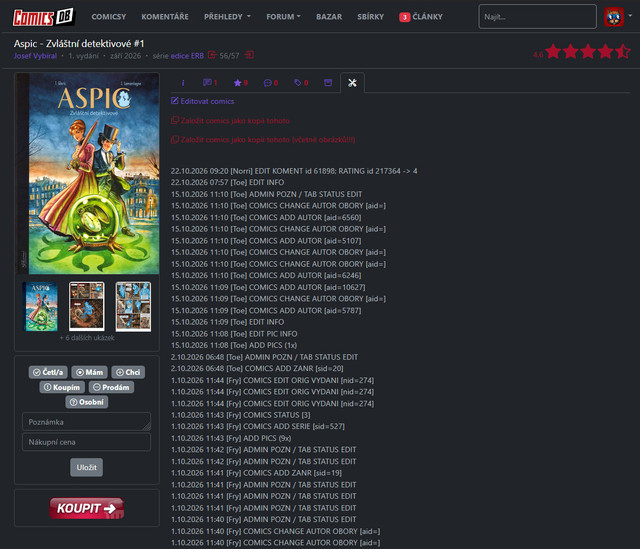Image resolution: width=640 pixels, height=549 pixels.
Task: Click the fourth rating star
Action: coord(606,51)
